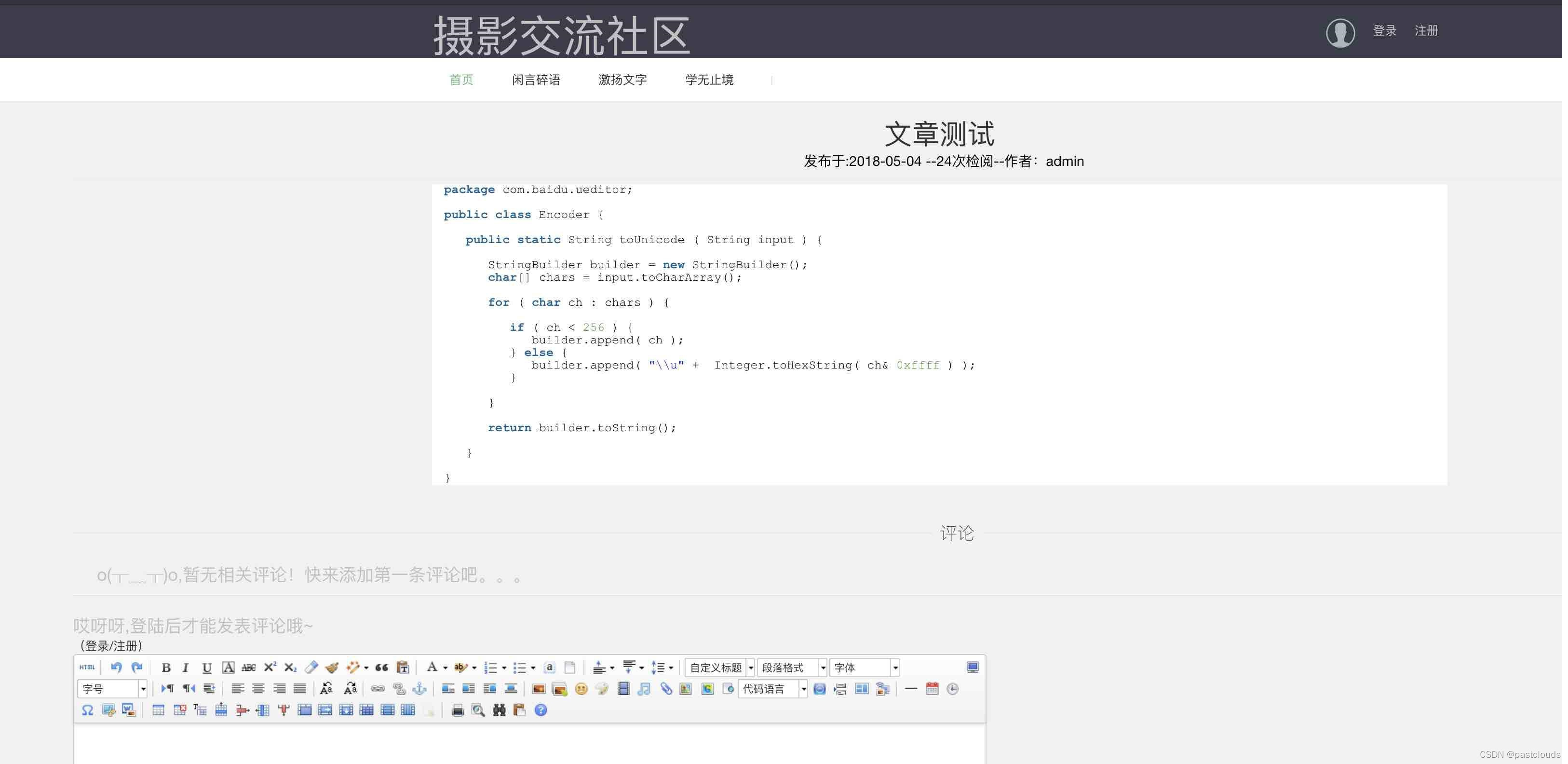Click the insert music note icon
The width and height of the screenshot is (1568, 764).
coord(644,689)
